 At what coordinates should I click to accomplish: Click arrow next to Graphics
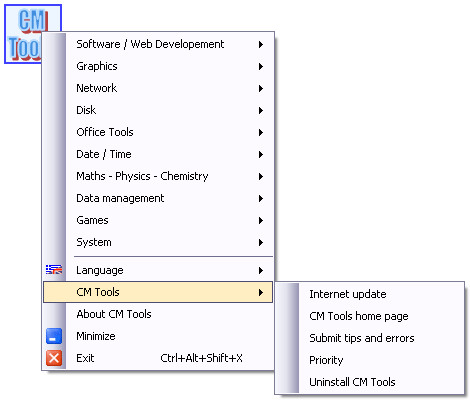pos(261,66)
